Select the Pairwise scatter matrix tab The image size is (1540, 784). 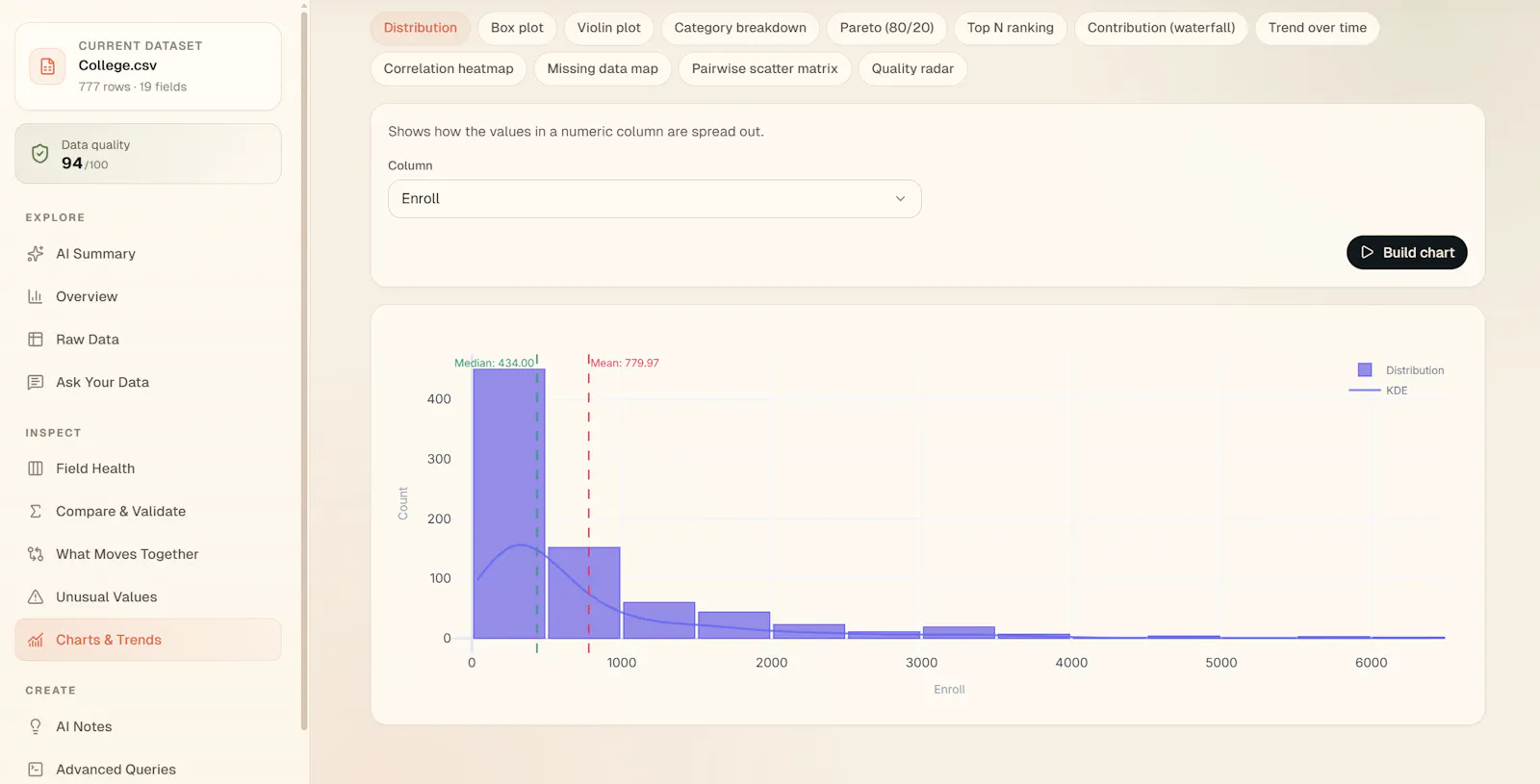point(764,68)
